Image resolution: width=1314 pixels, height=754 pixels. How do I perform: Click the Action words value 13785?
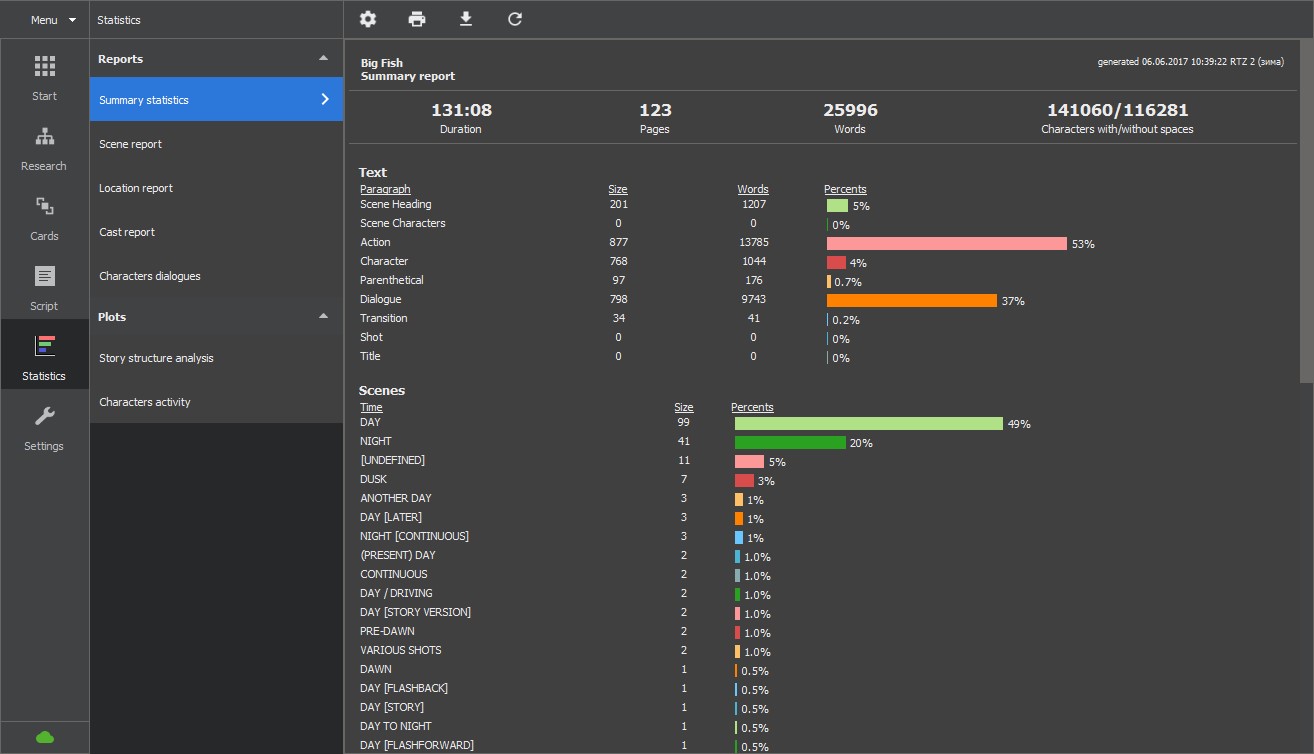click(x=753, y=242)
